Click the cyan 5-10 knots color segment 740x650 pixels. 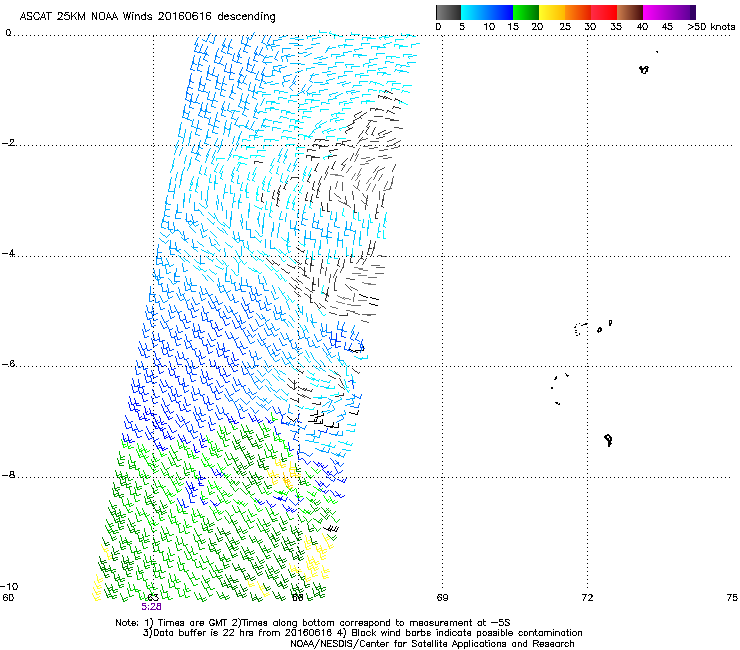click(474, 12)
